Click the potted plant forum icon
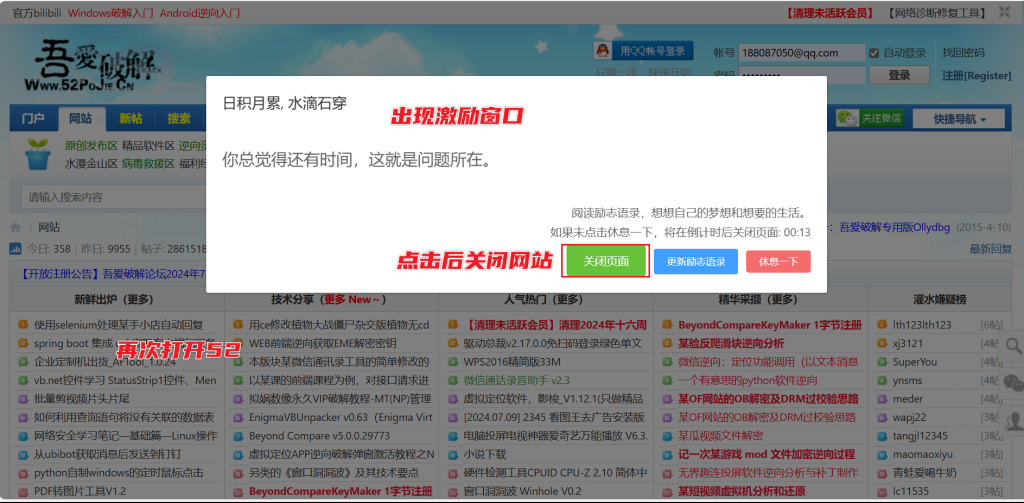This screenshot has width=1024, height=503. click(x=38, y=154)
